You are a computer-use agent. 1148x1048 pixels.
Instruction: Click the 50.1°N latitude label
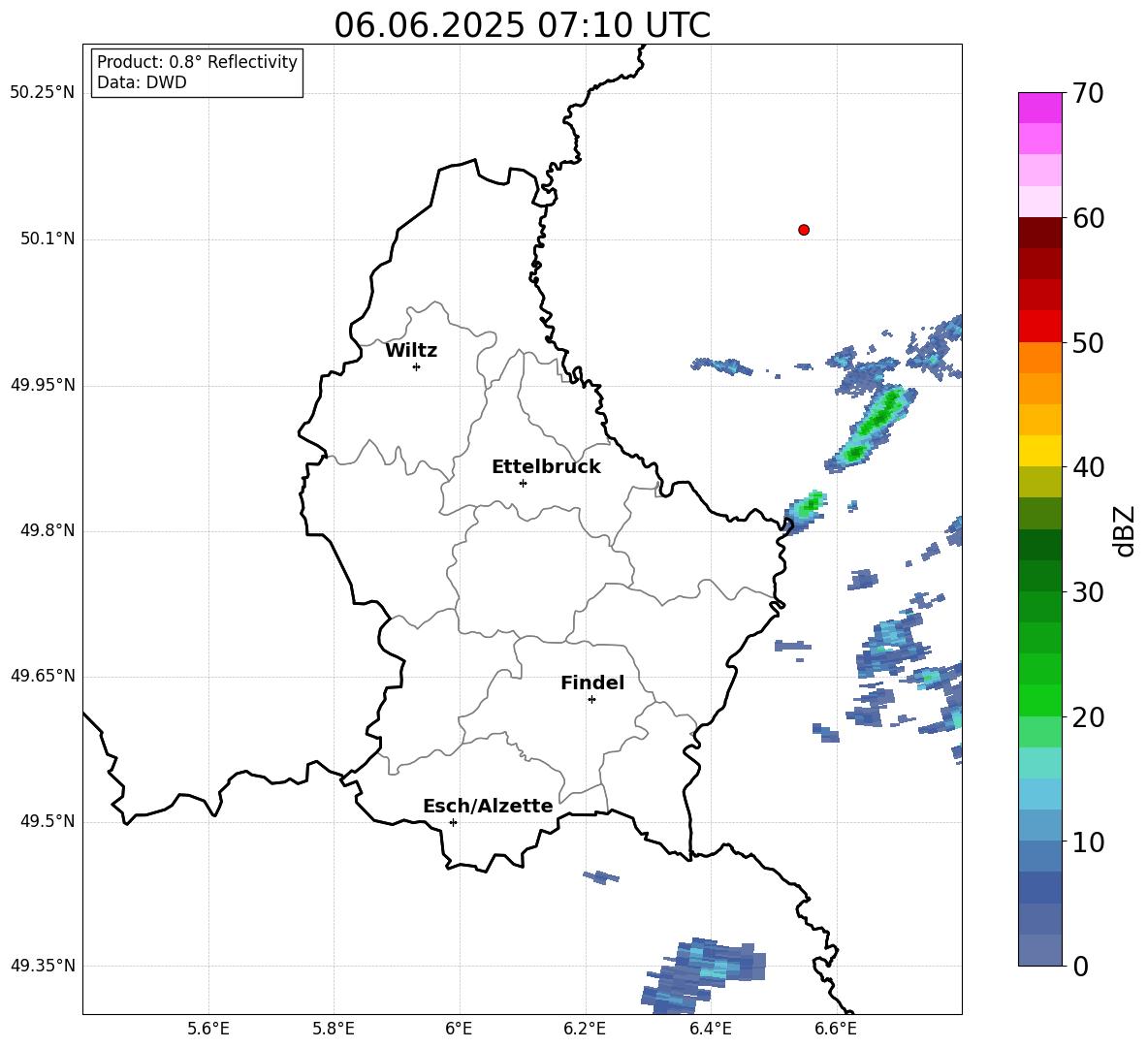[x=48, y=239]
